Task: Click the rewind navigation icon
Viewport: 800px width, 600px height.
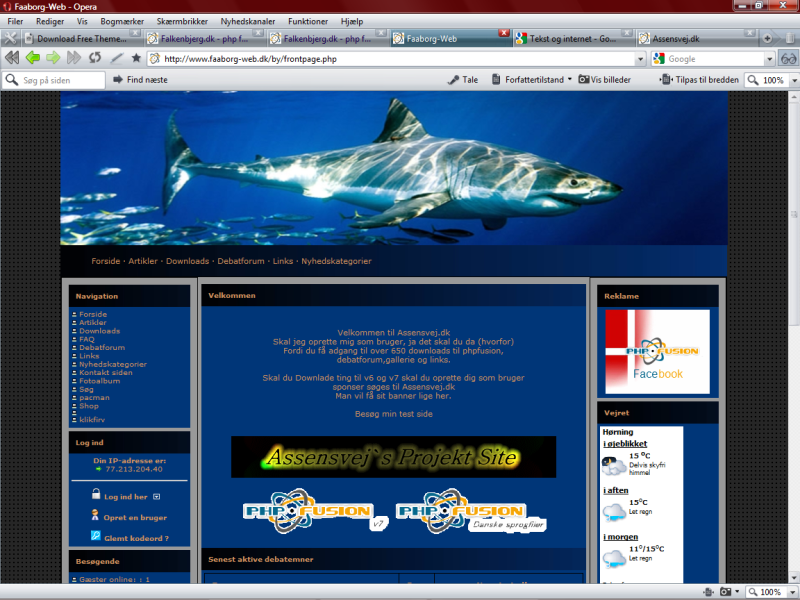Action: (x=12, y=58)
